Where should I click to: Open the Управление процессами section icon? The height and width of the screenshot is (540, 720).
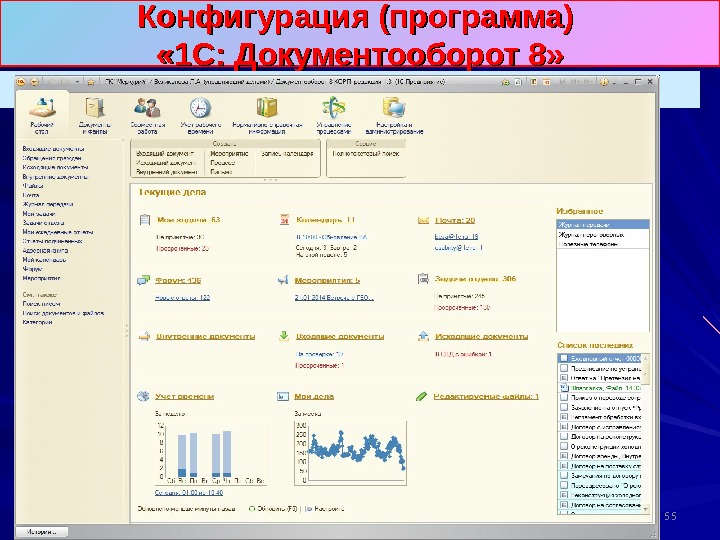334,108
